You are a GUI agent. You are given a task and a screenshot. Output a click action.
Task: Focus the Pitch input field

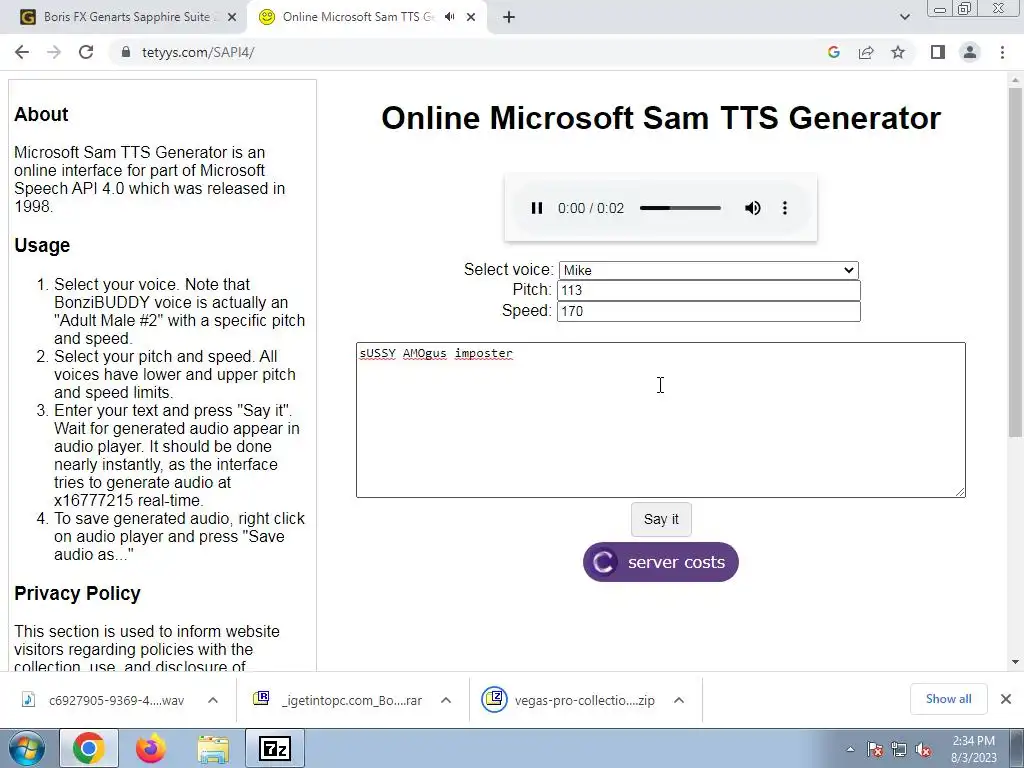coord(709,291)
